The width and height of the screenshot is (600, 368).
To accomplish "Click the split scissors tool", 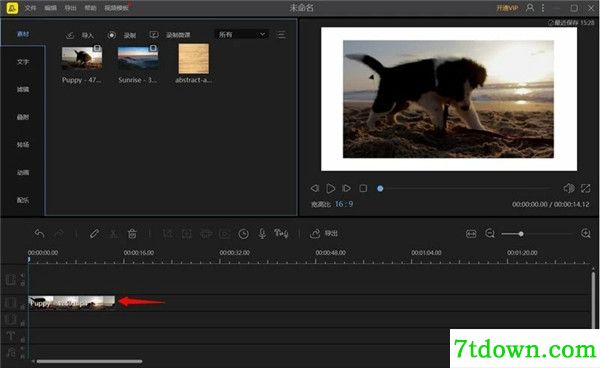I will pos(113,233).
